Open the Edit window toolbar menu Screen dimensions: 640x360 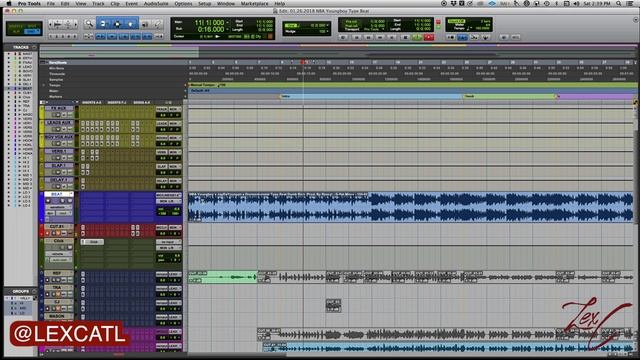pyautogui.click(x=636, y=19)
